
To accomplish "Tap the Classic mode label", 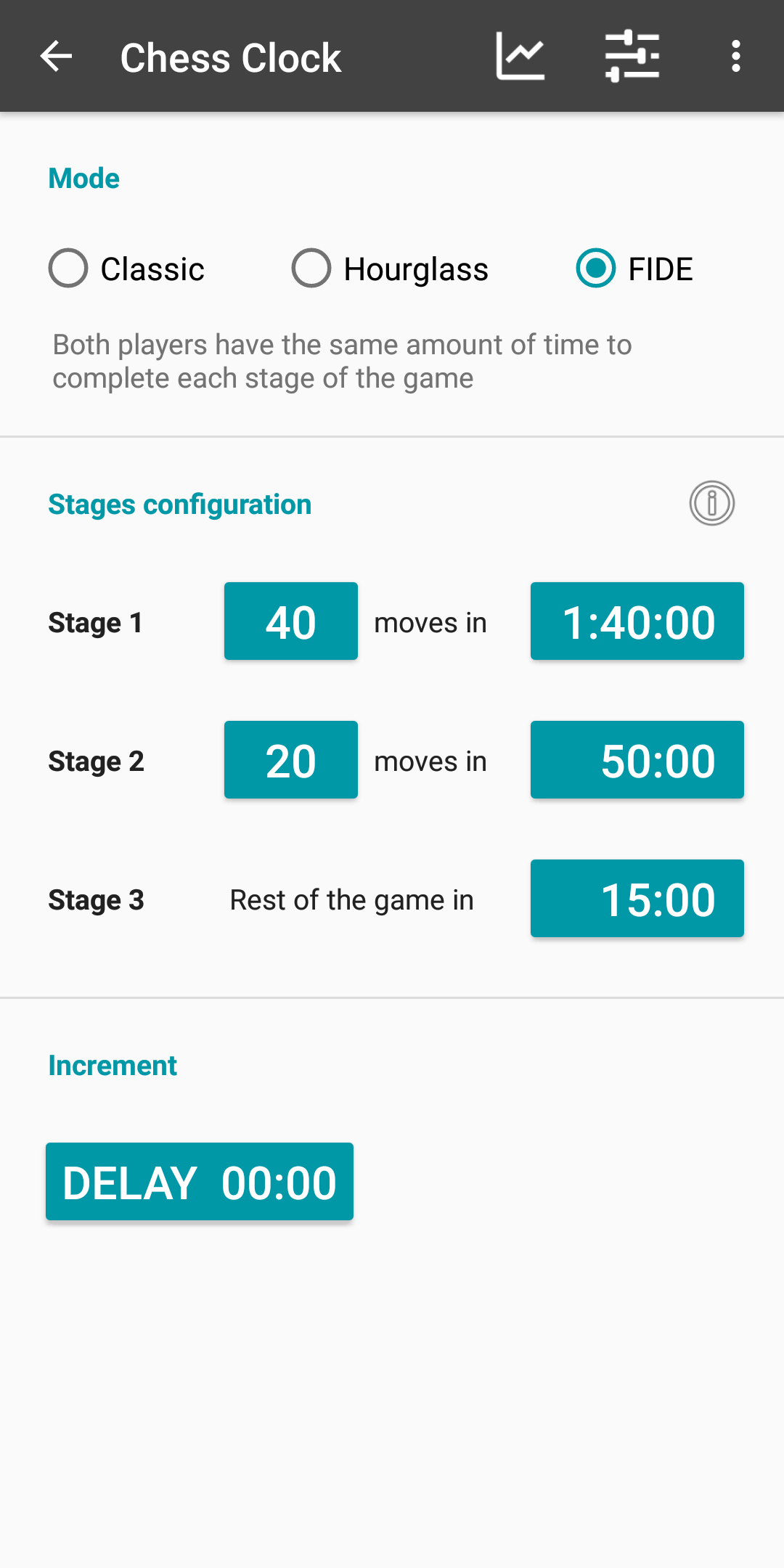I will click(152, 269).
